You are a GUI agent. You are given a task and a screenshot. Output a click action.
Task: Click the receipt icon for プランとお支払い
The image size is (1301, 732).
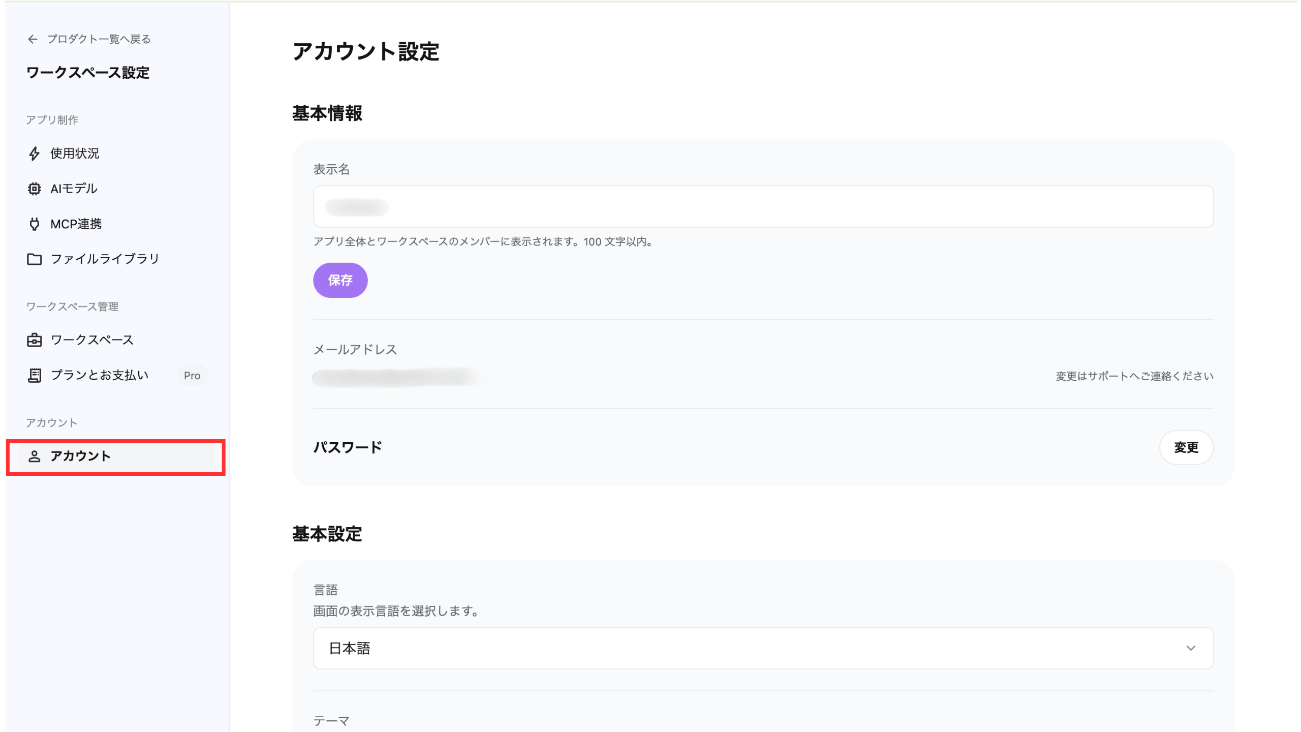(35, 375)
